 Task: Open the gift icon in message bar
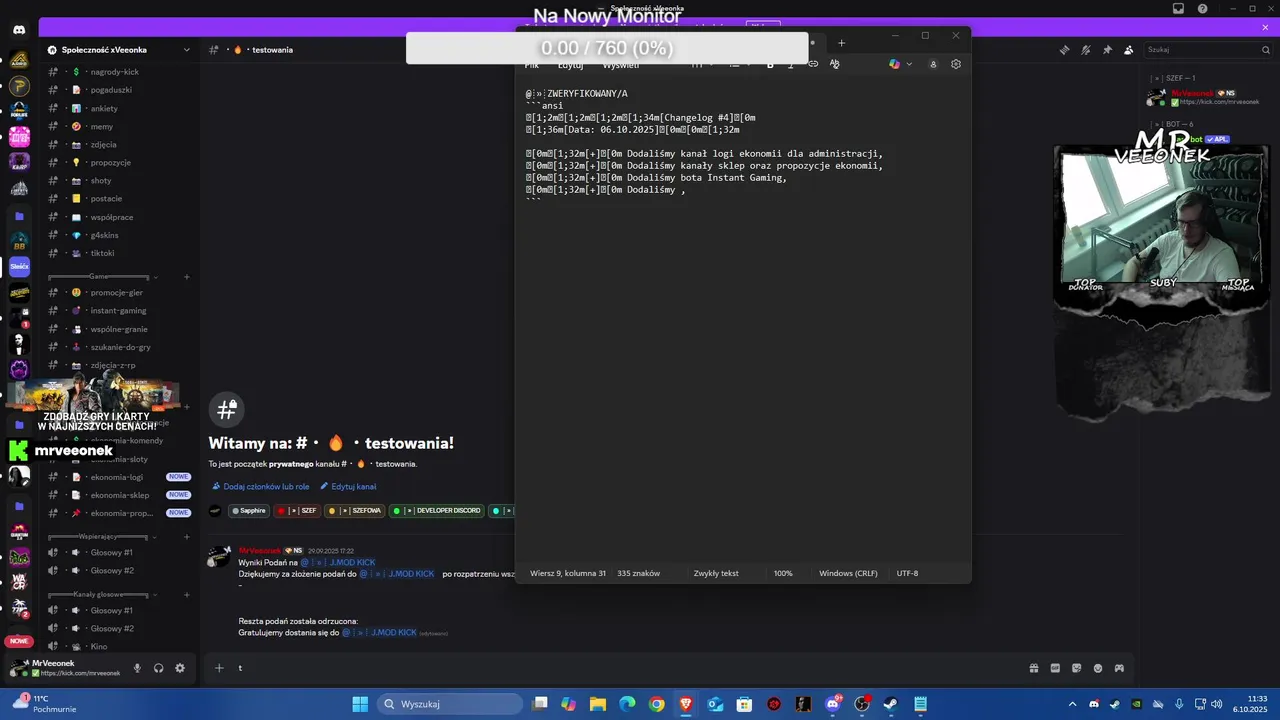coord(1033,668)
